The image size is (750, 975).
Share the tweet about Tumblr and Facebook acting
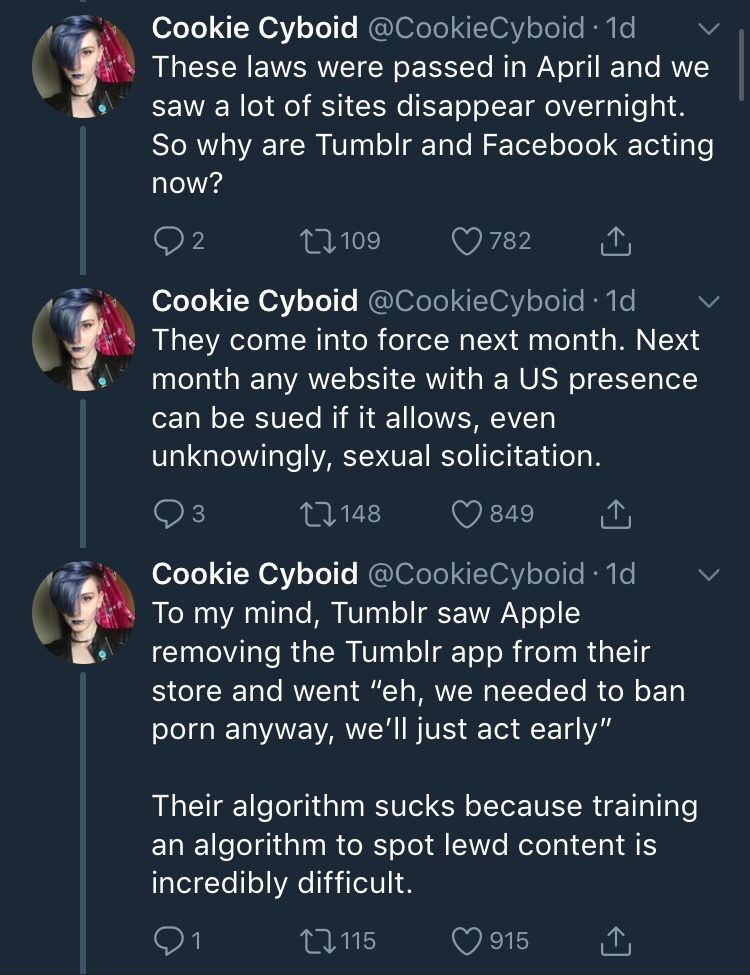coord(616,240)
